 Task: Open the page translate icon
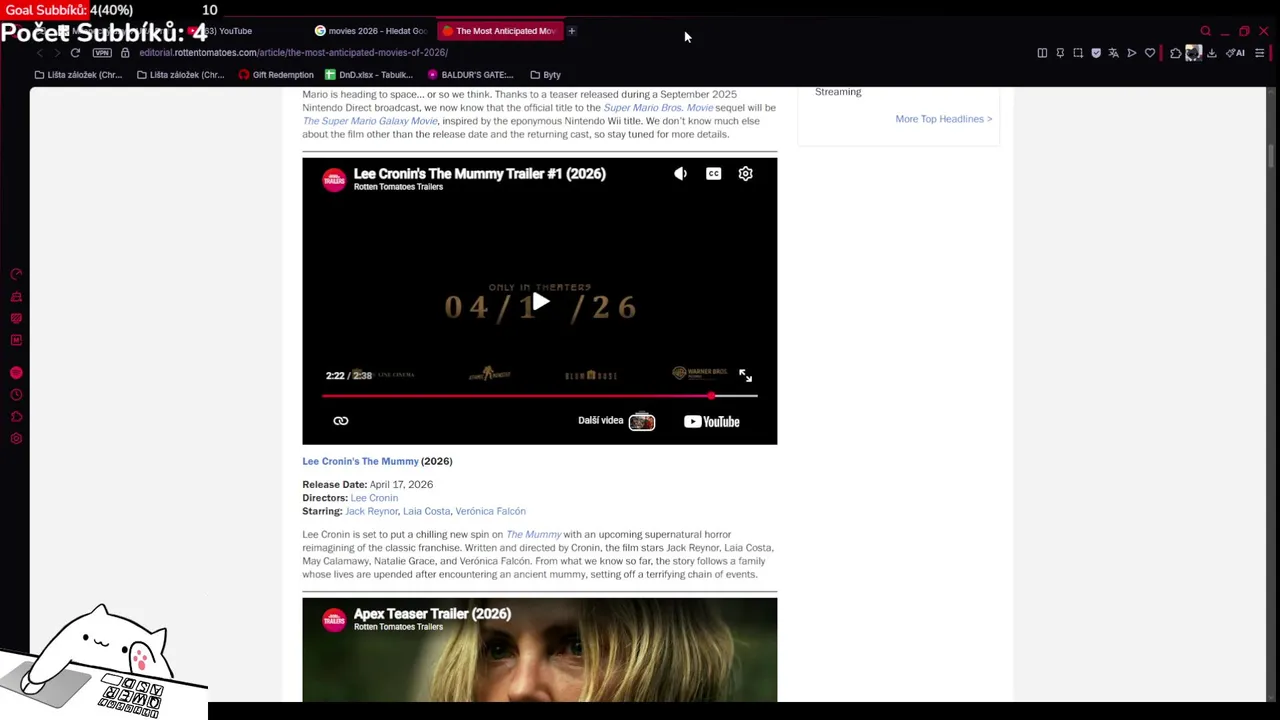click(1113, 53)
